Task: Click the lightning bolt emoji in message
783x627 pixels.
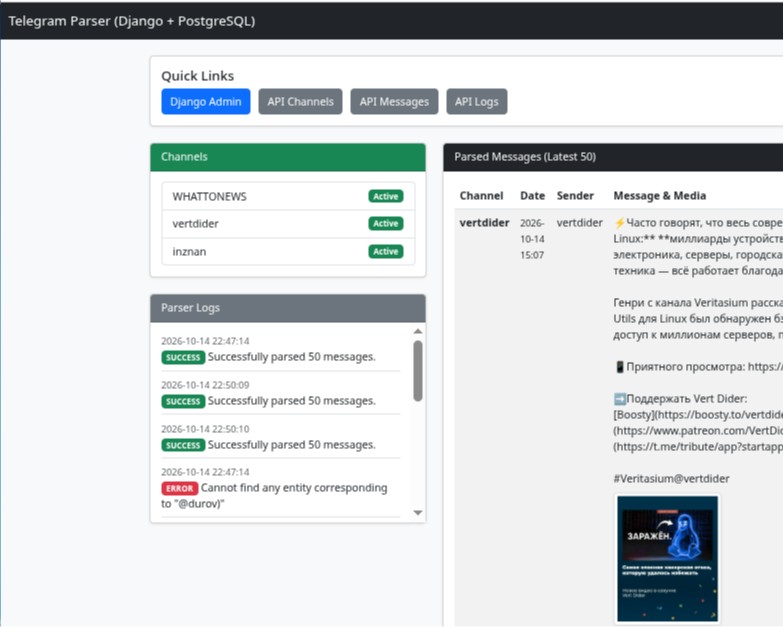Action: pos(620,223)
